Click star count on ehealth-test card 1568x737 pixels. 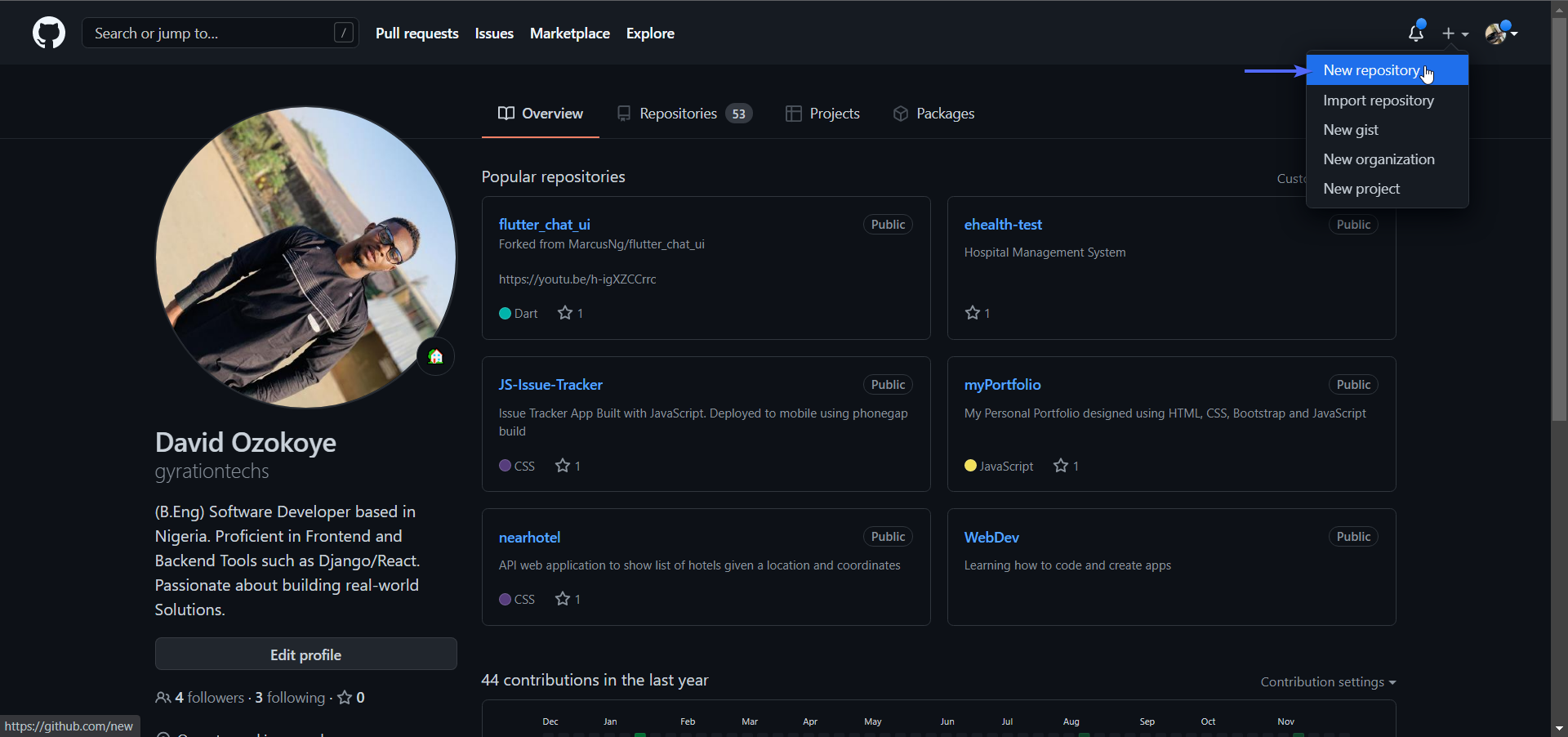[978, 313]
